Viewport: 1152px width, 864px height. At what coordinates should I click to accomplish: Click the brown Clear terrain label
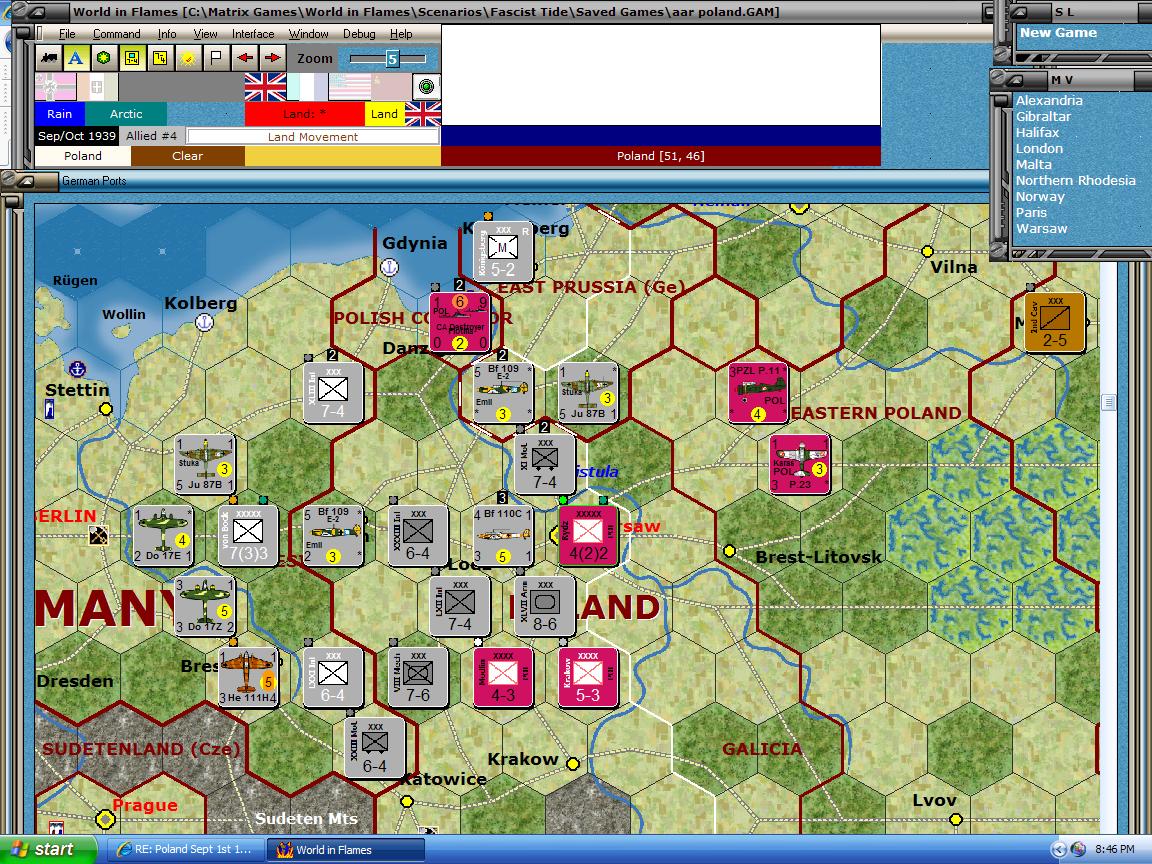point(187,156)
